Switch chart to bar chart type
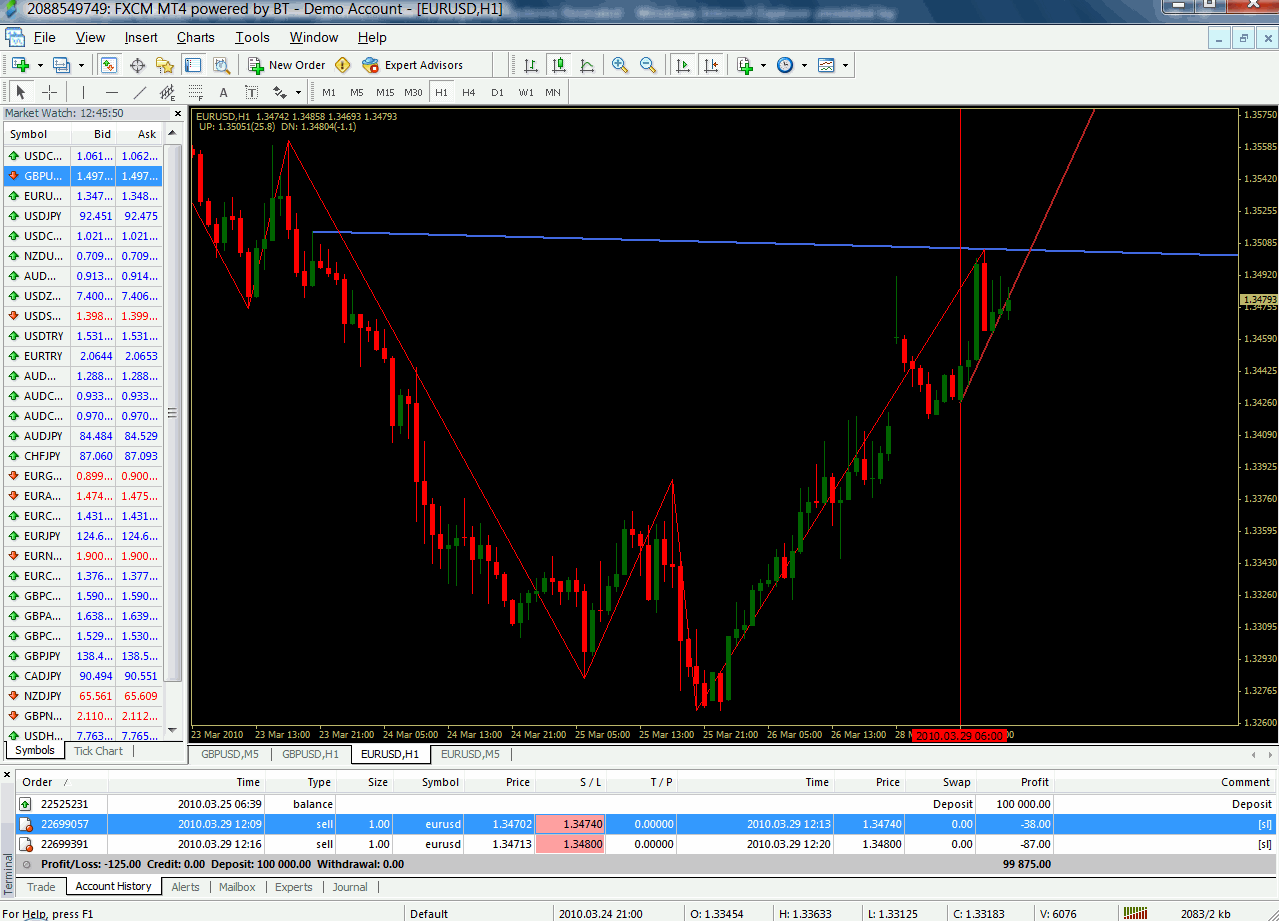The height and width of the screenshot is (921, 1279). coord(531,65)
